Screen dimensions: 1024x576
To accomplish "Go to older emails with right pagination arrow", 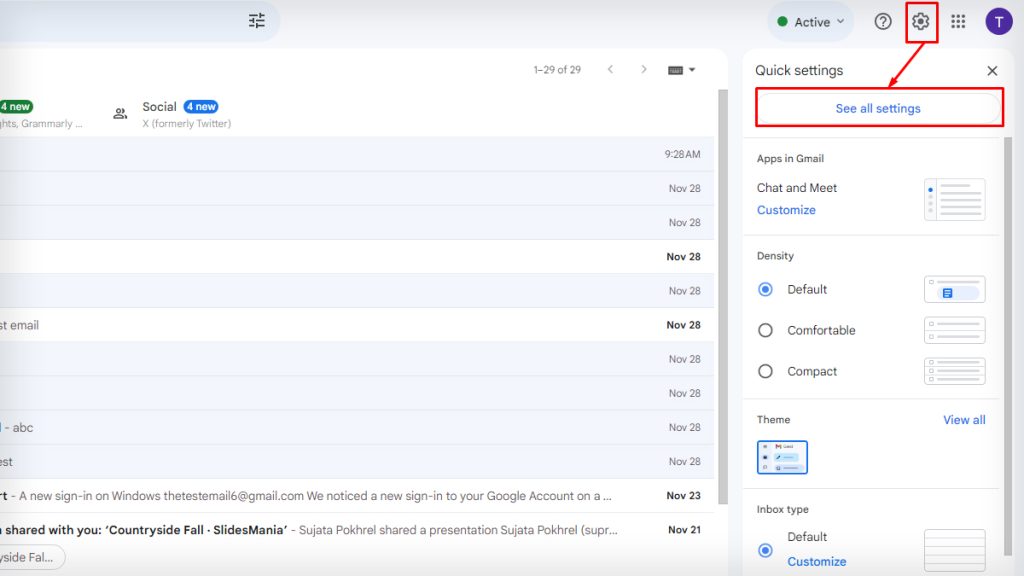I will pyautogui.click(x=644, y=69).
